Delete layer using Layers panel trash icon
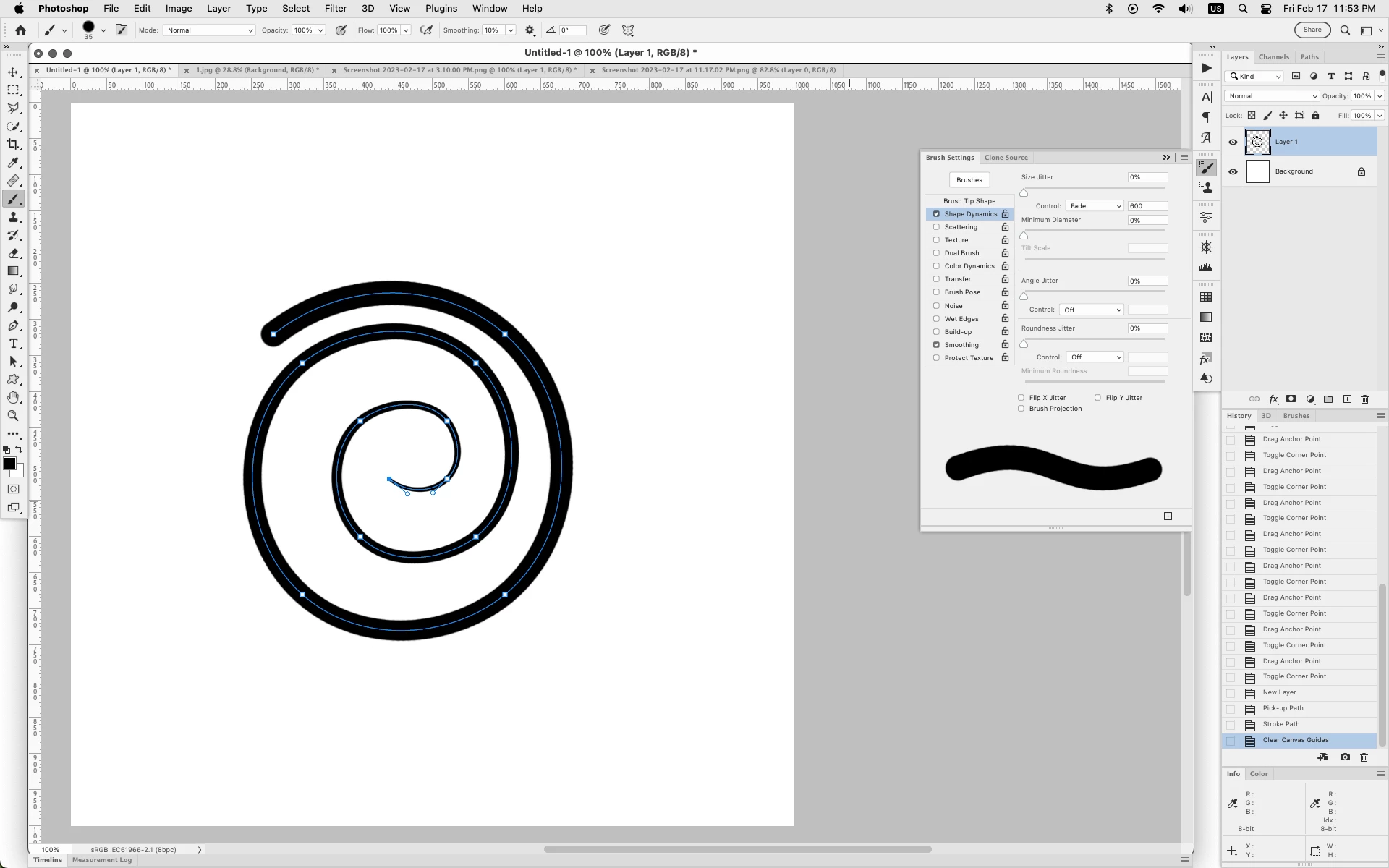Viewport: 1389px width, 868px height. [x=1364, y=399]
